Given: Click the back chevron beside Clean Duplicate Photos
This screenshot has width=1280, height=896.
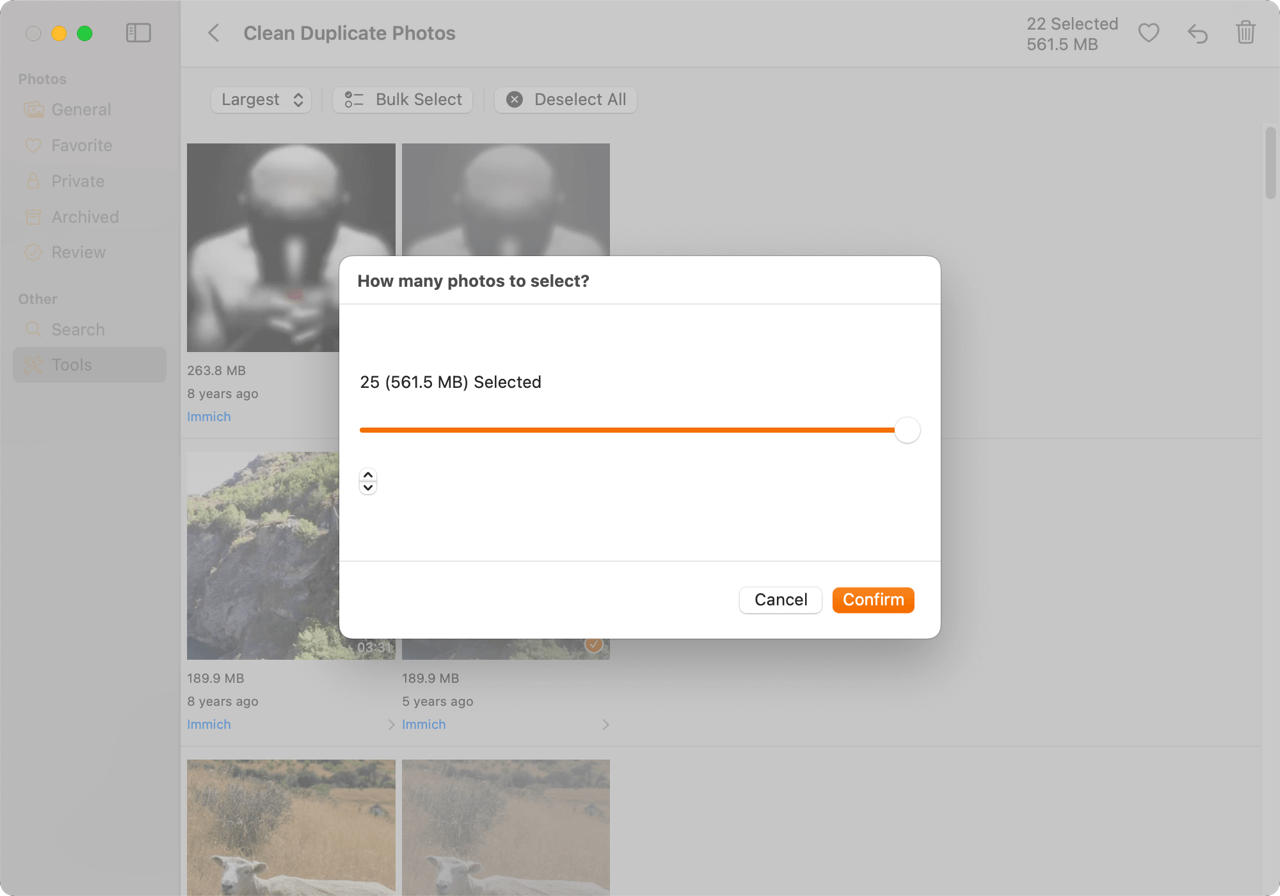Looking at the screenshot, I should click(213, 33).
